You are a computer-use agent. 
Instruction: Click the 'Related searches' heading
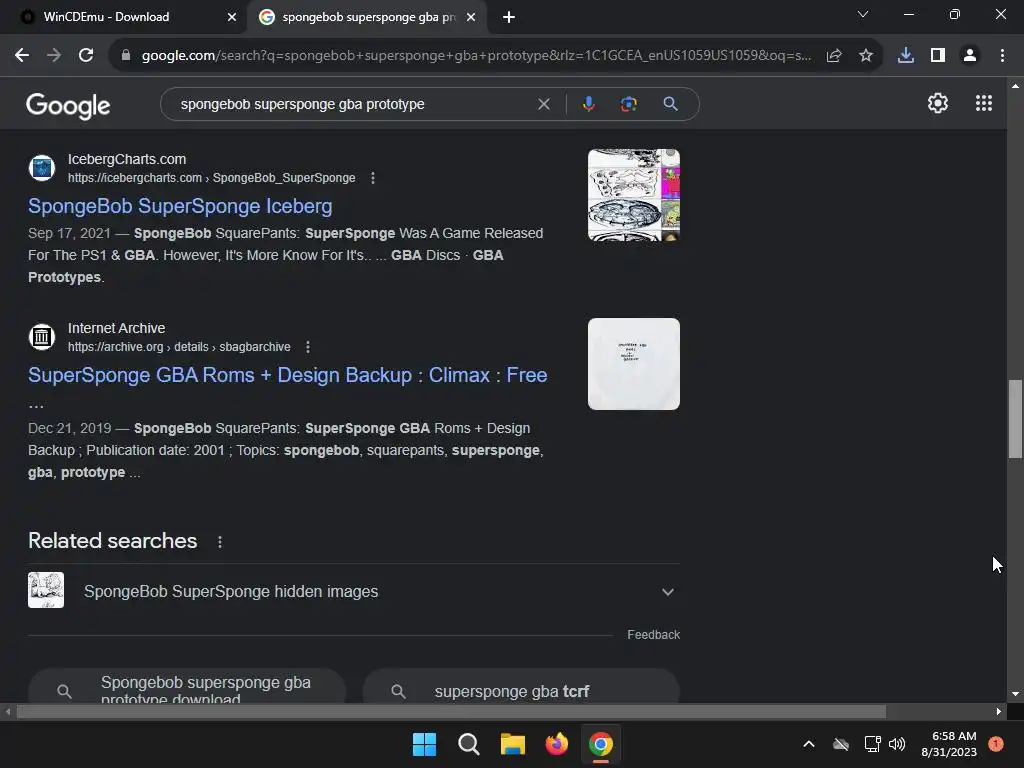(x=112, y=541)
